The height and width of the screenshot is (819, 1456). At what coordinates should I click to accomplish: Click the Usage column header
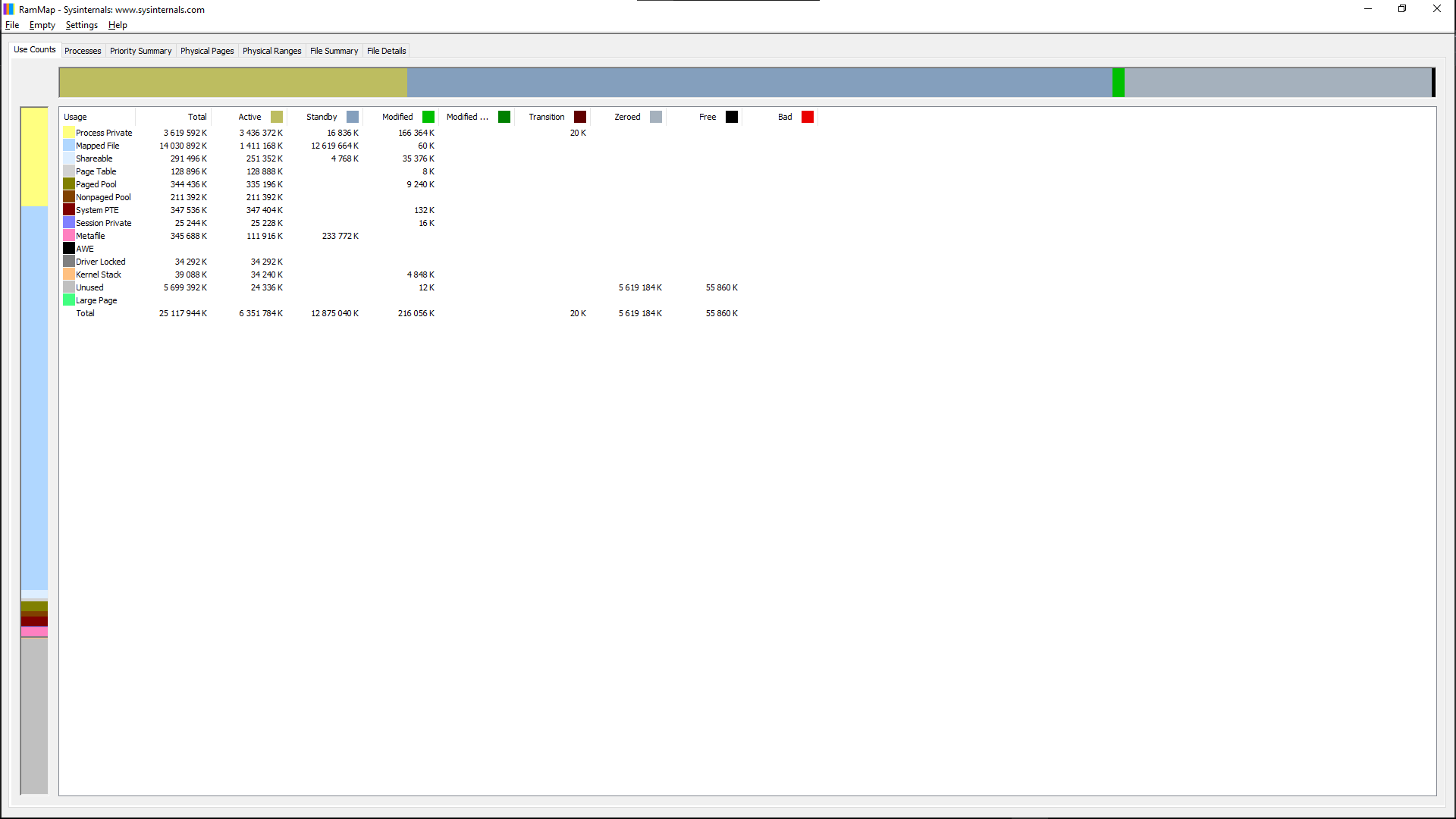(98, 117)
